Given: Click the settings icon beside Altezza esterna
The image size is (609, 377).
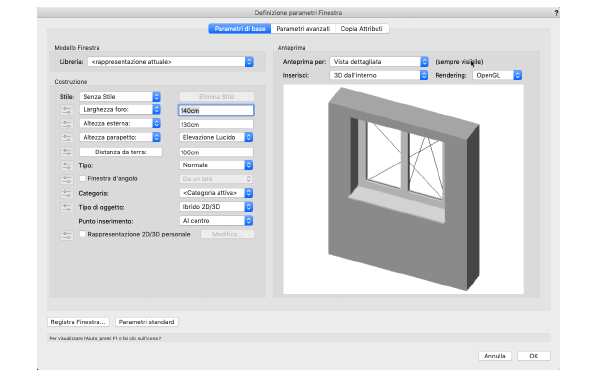Looking at the screenshot, I should tap(67, 124).
